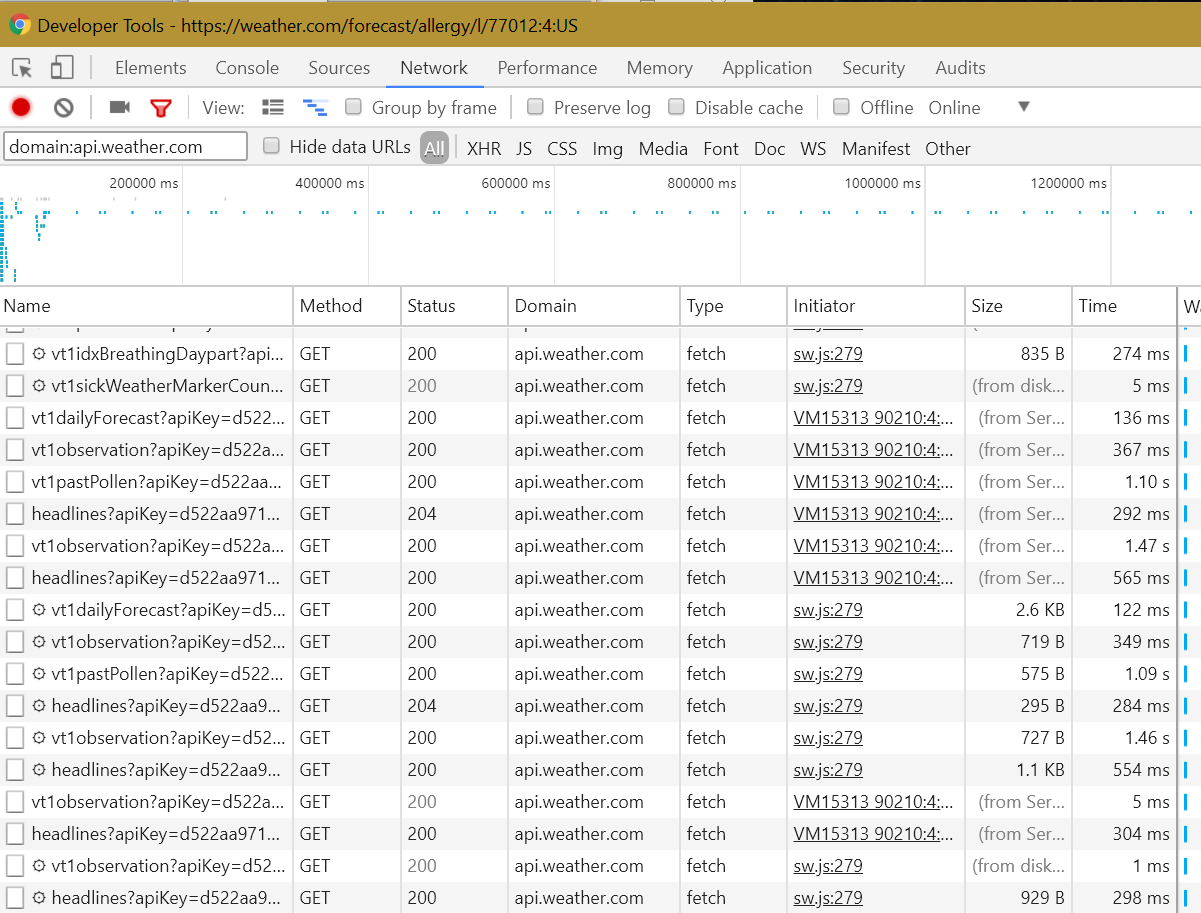Viewport: 1201px width, 913px height.
Task: Filter requests by Media
Action: pos(663,149)
